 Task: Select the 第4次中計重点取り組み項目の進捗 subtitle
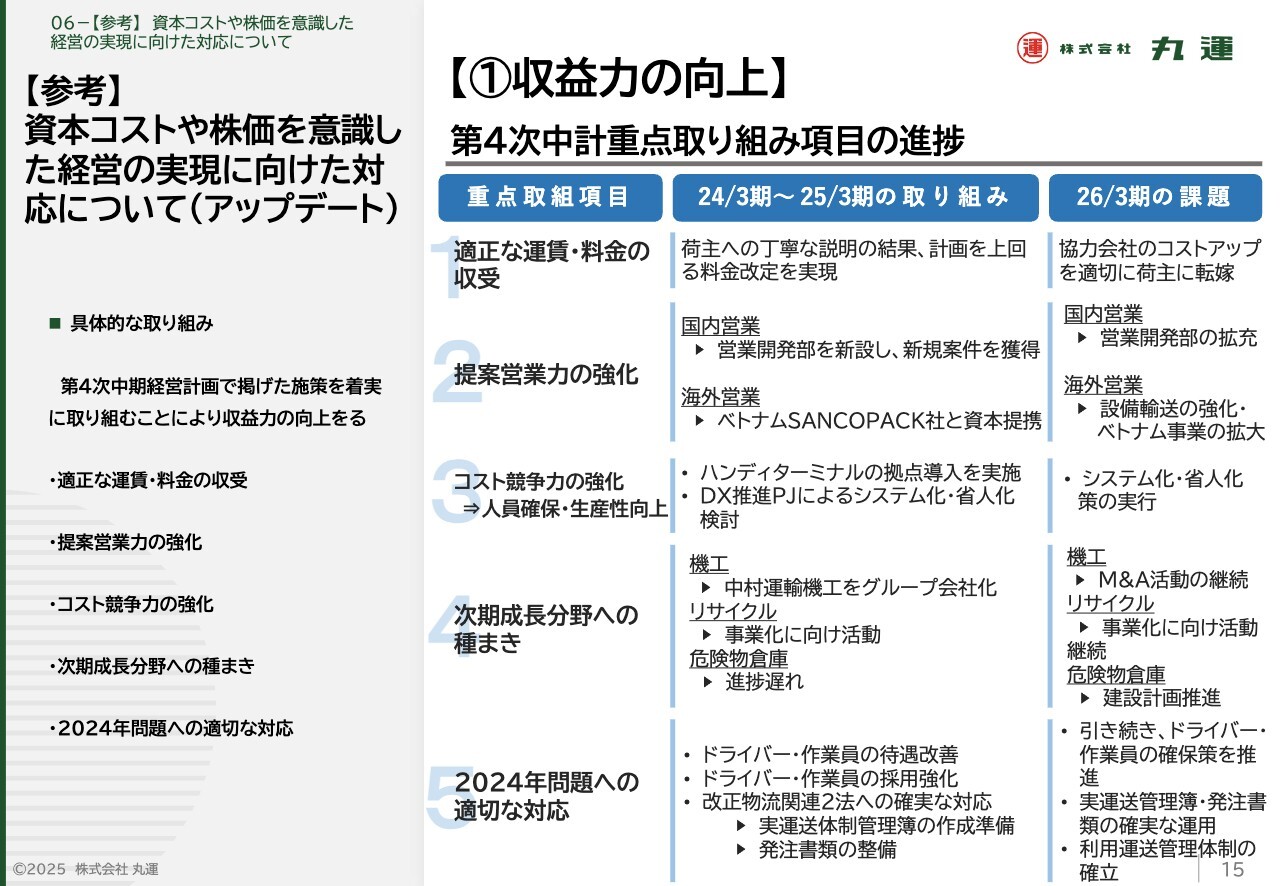(x=708, y=140)
